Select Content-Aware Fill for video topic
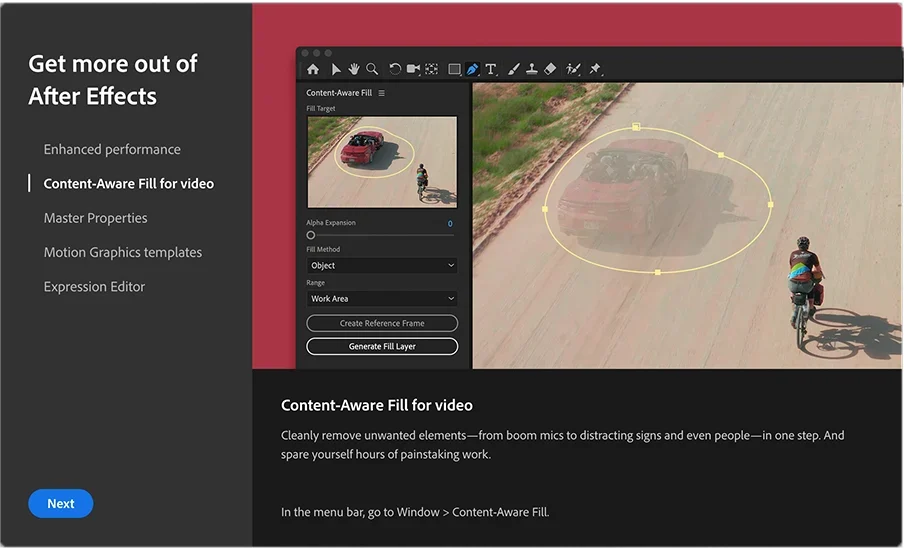This screenshot has width=904, height=548. (129, 183)
